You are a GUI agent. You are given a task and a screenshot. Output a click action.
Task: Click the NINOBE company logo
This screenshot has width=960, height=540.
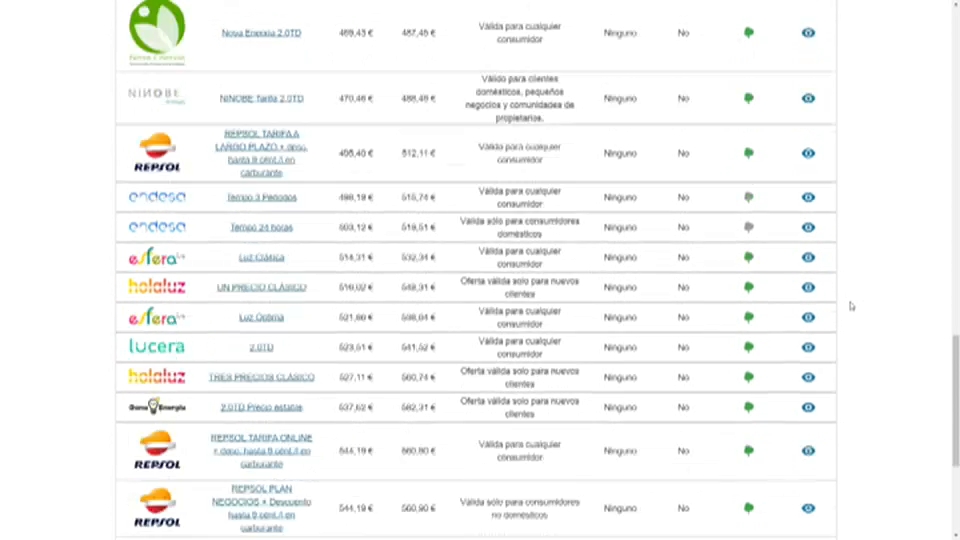pyautogui.click(x=157, y=95)
